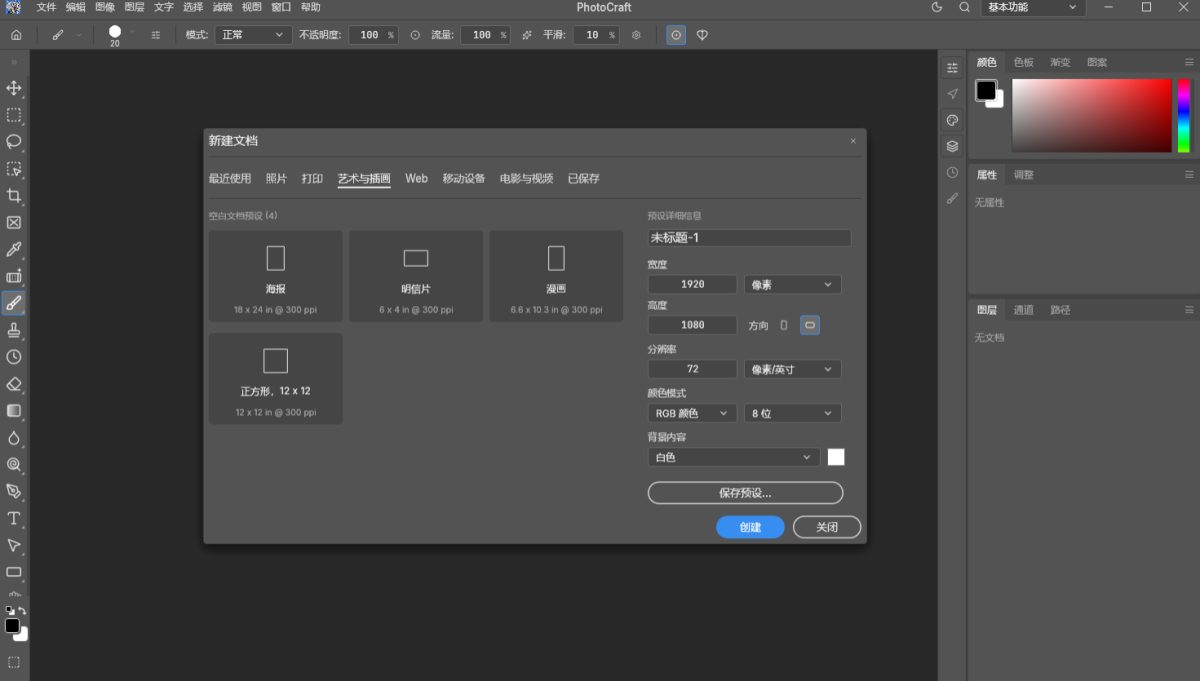Select the Eyedropper tool

tap(14, 249)
